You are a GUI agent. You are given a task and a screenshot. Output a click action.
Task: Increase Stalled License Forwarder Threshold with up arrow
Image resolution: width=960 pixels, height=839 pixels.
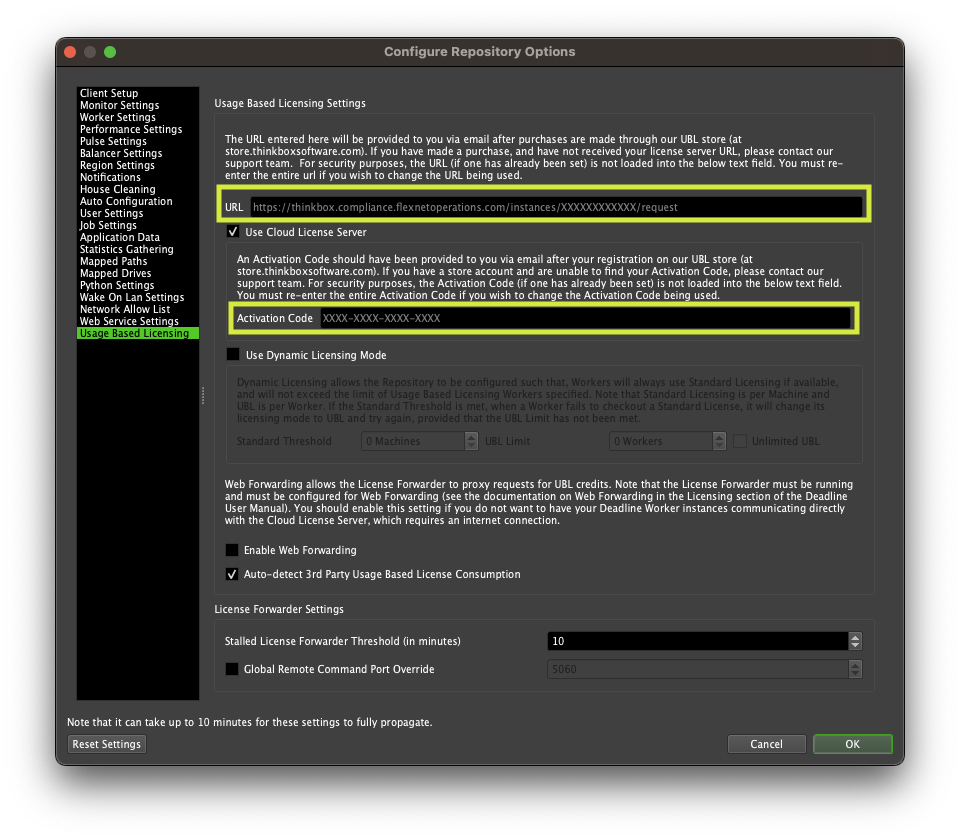coord(855,637)
